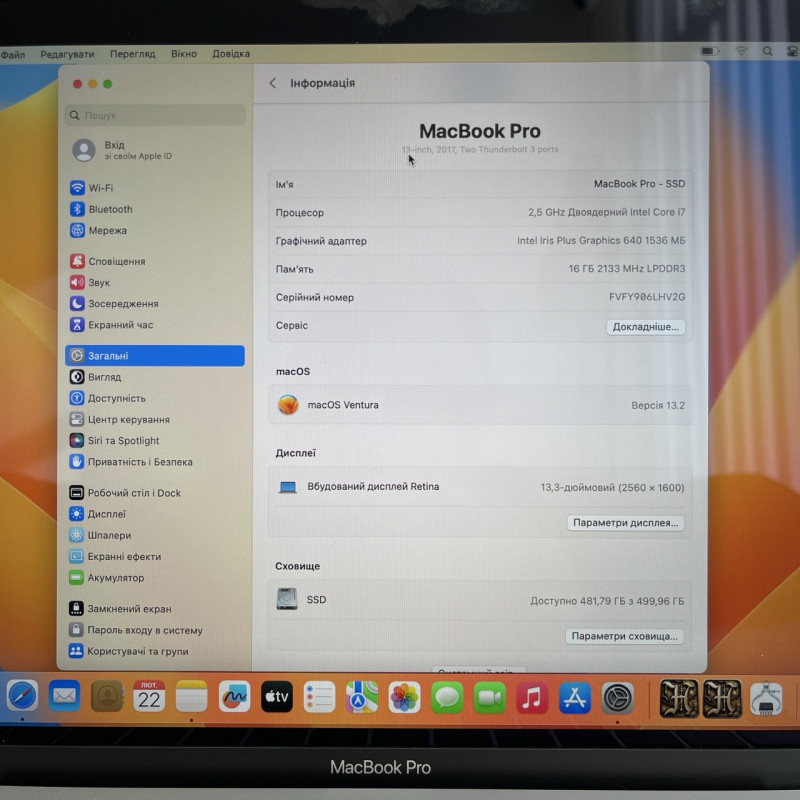Click Вбудований дисплей Retina row
Image resolution: width=800 pixels, height=800 pixels.
tap(480, 487)
